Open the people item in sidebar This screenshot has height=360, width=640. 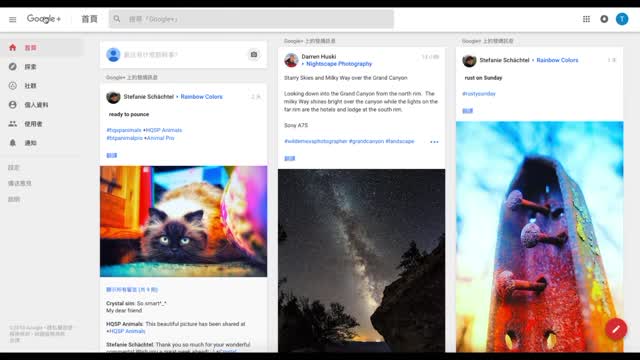(x=25, y=124)
